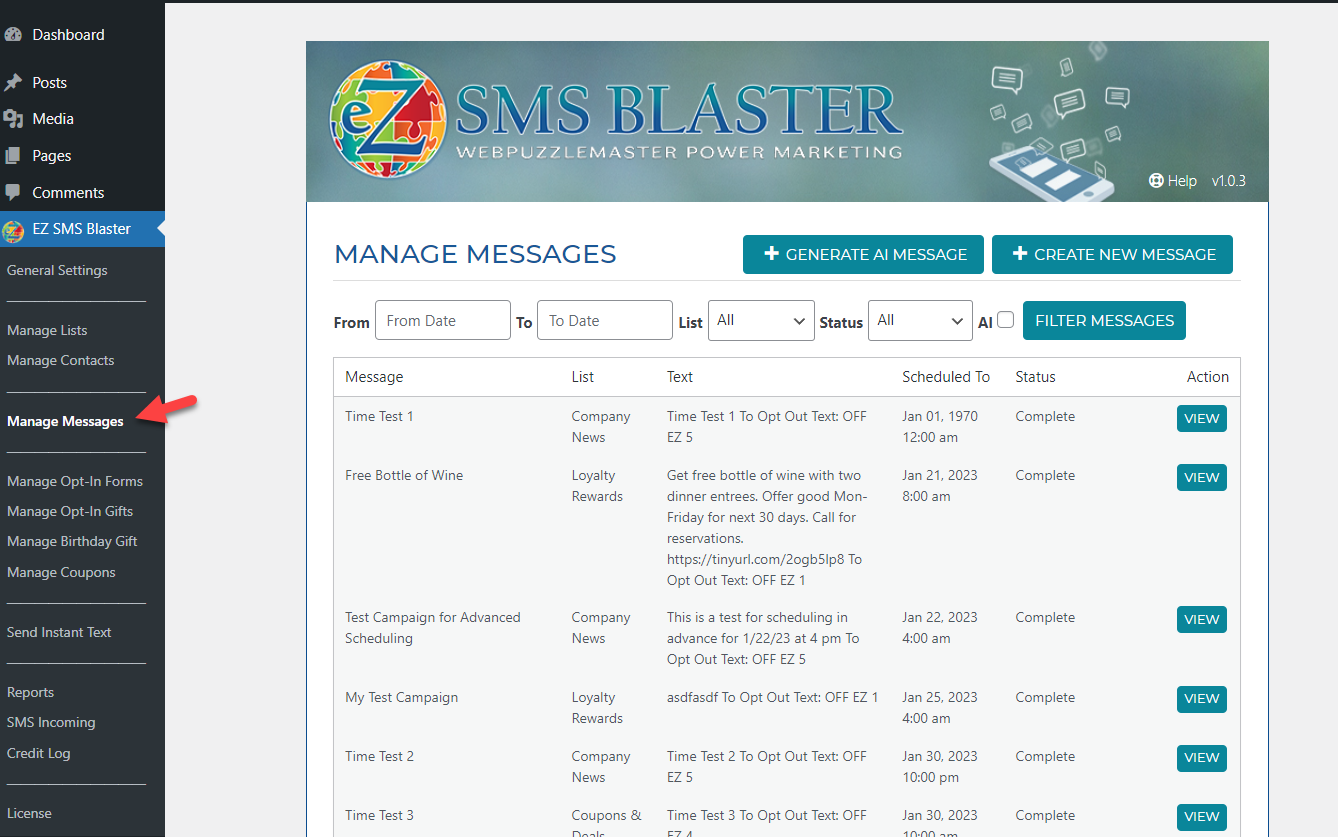Screen dimensions: 1338x837
Task: Open Manage Opt-In Gifts
Action: [70, 511]
